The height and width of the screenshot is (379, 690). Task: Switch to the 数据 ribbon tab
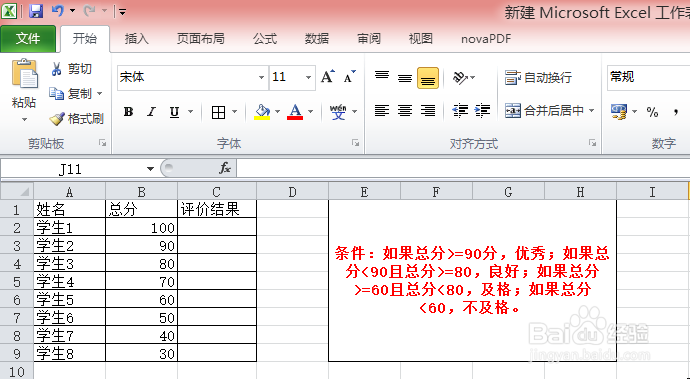pos(317,39)
